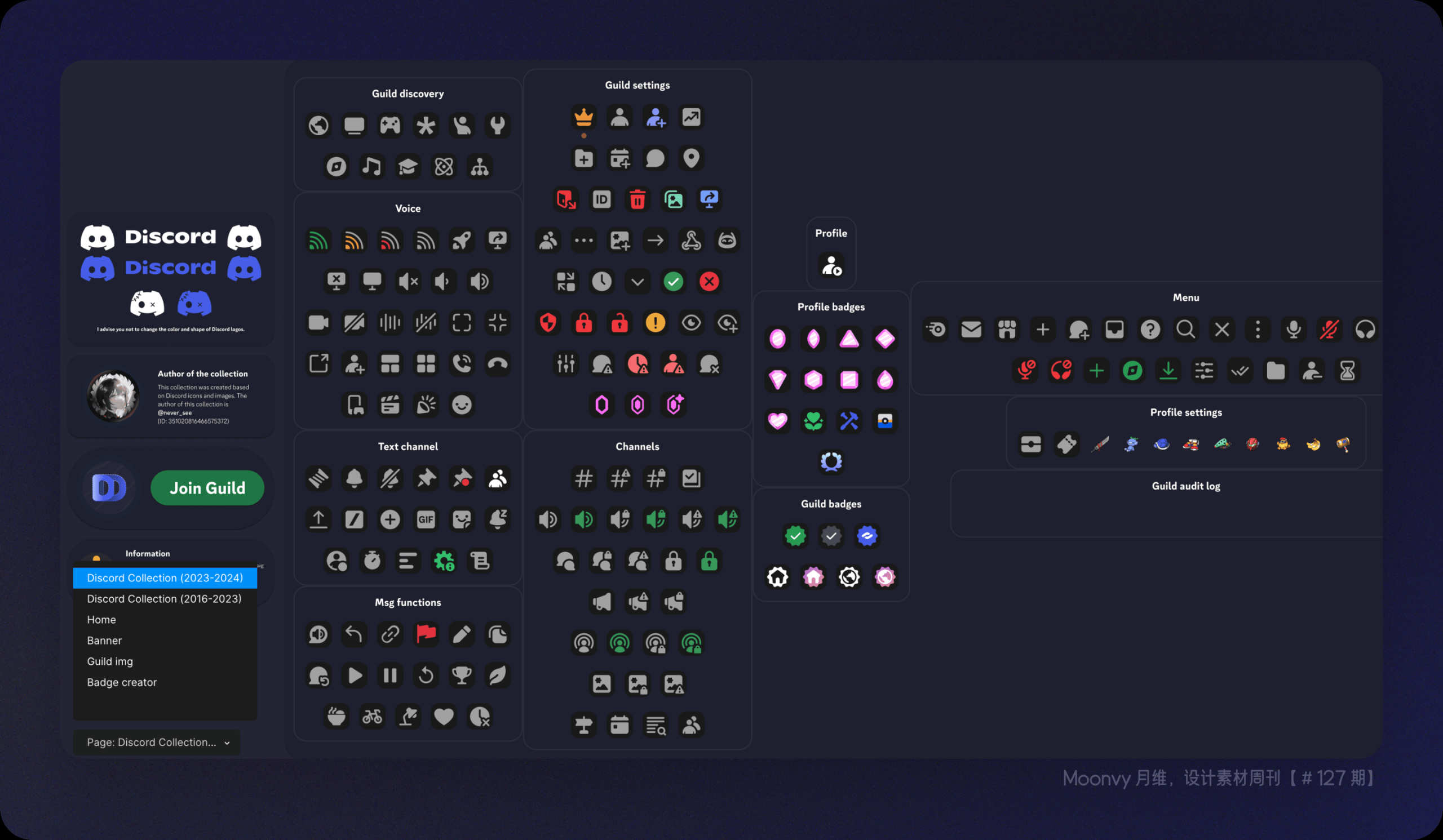The width and height of the screenshot is (1443, 840).
Task: Select the green download arrow icon in Menu
Action: [1168, 371]
